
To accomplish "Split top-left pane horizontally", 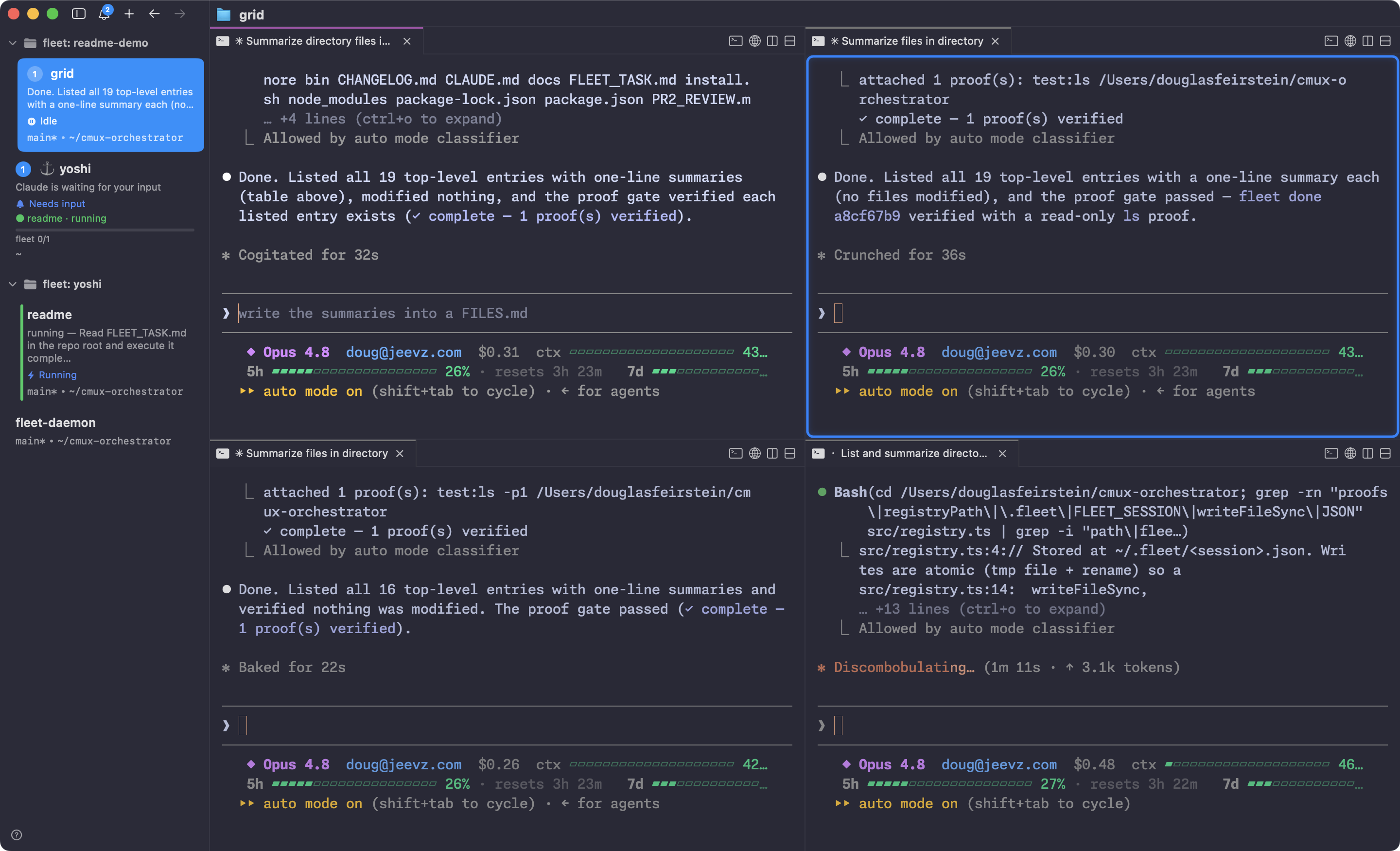I will [790, 41].
